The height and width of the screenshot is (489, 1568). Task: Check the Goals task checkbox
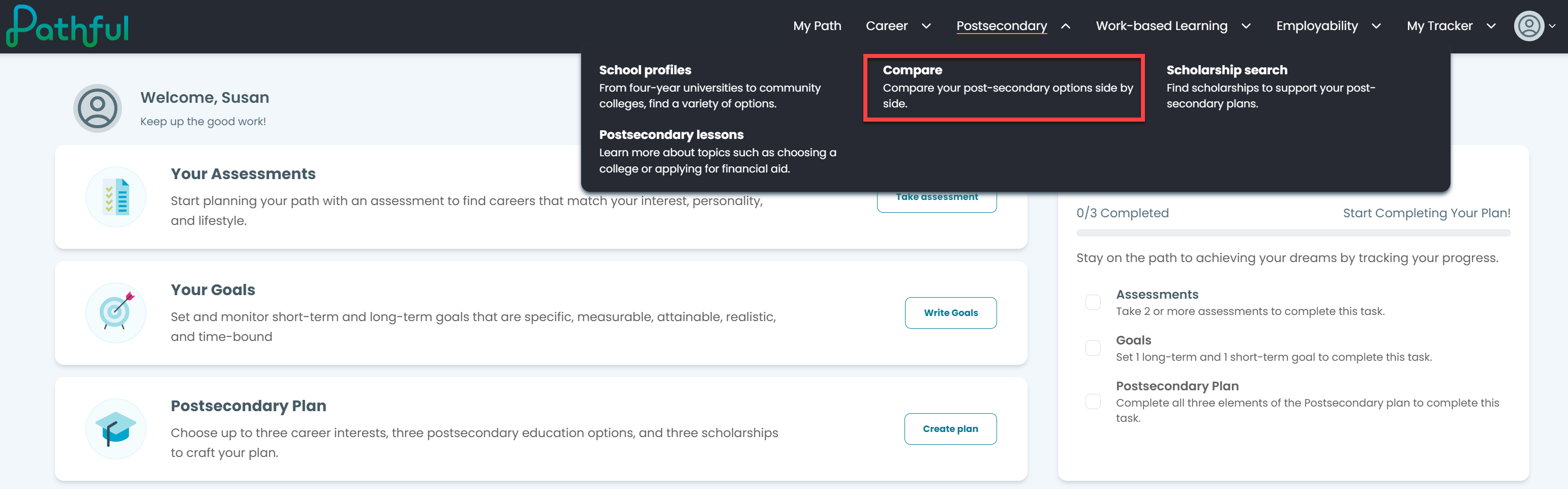(1093, 348)
